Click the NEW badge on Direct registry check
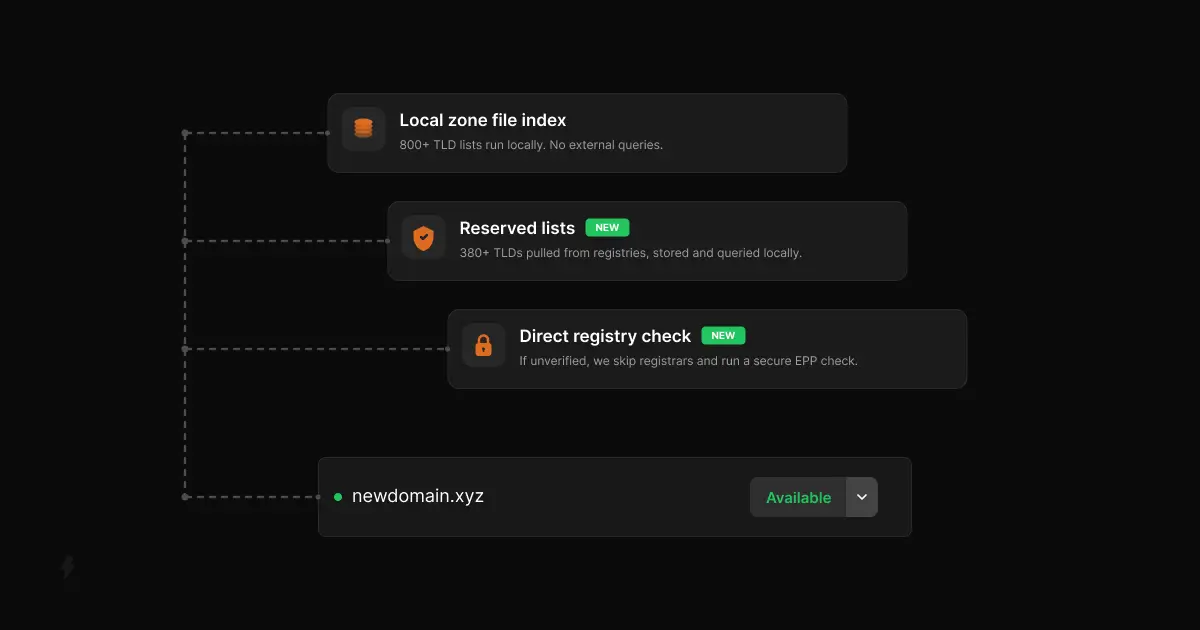Image resolution: width=1200 pixels, height=630 pixels. [x=723, y=335]
